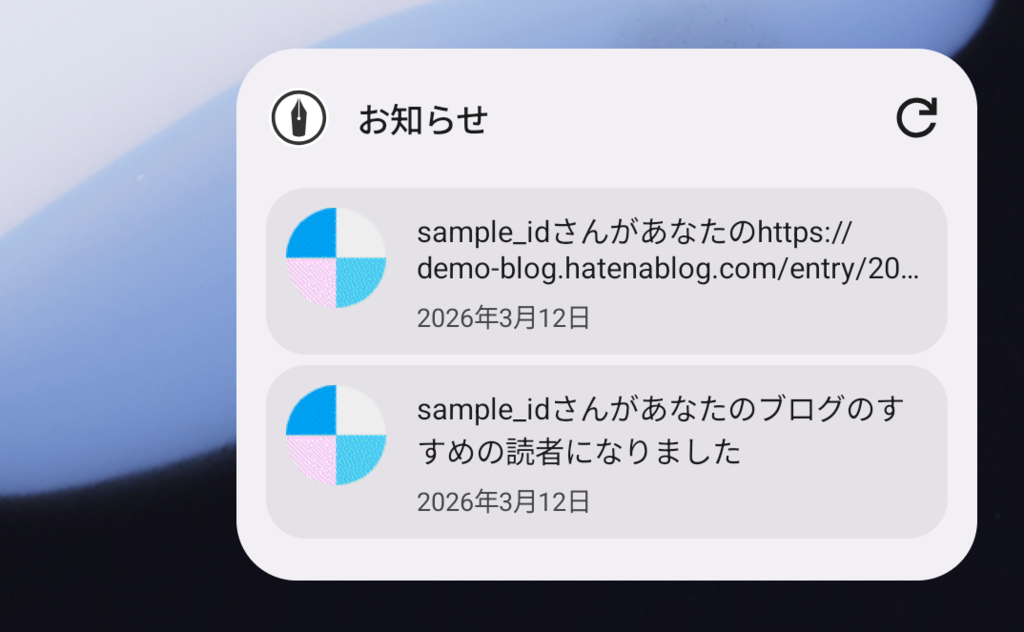Click the sample_id username in the second notification

[x=483, y=410]
